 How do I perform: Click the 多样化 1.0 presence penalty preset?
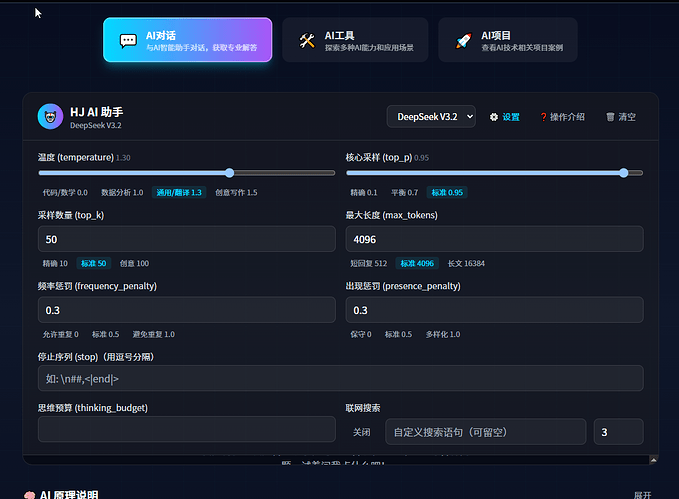tap(443, 334)
